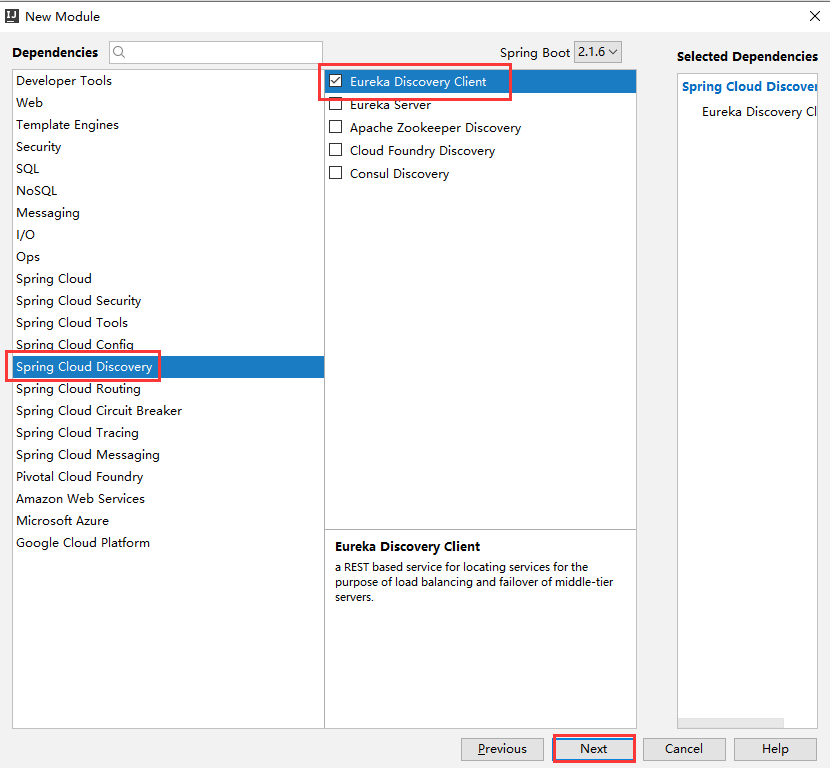Check the Eureka Server checkbox
The image size is (830, 768).
click(336, 104)
